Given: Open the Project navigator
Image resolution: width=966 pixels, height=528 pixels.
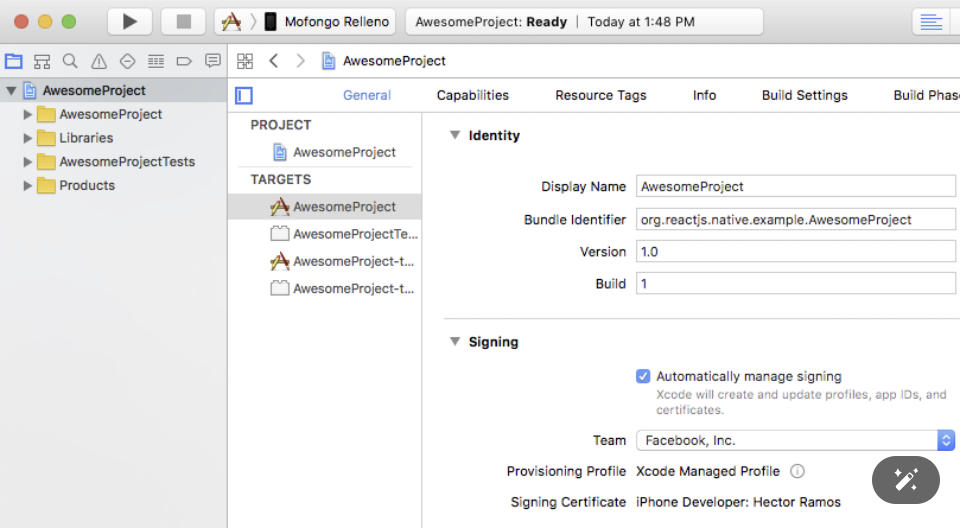Looking at the screenshot, I should tap(14, 61).
